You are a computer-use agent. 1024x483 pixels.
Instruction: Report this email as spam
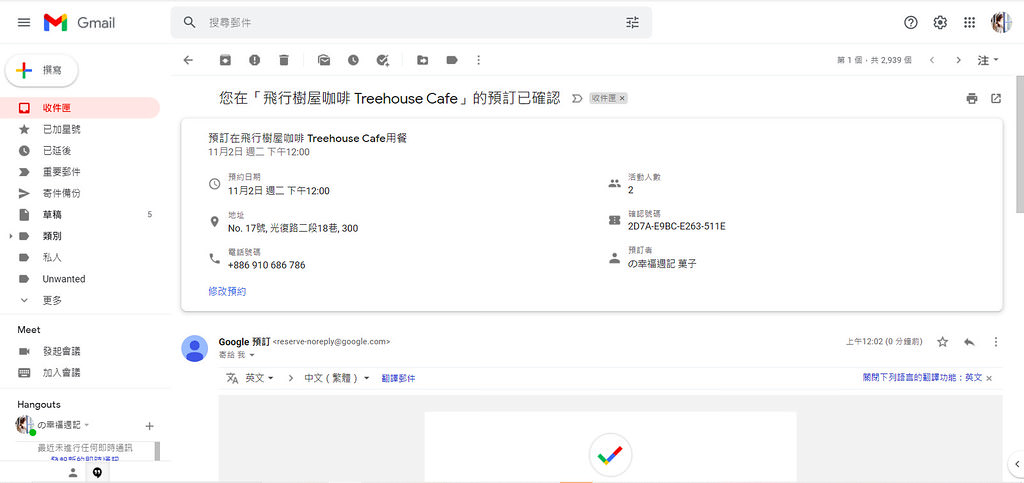[x=255, y=60]
